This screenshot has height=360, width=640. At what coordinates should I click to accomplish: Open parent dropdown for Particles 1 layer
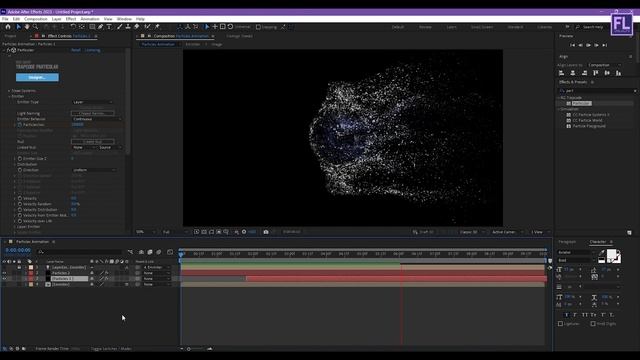click(x=156, y=279)
